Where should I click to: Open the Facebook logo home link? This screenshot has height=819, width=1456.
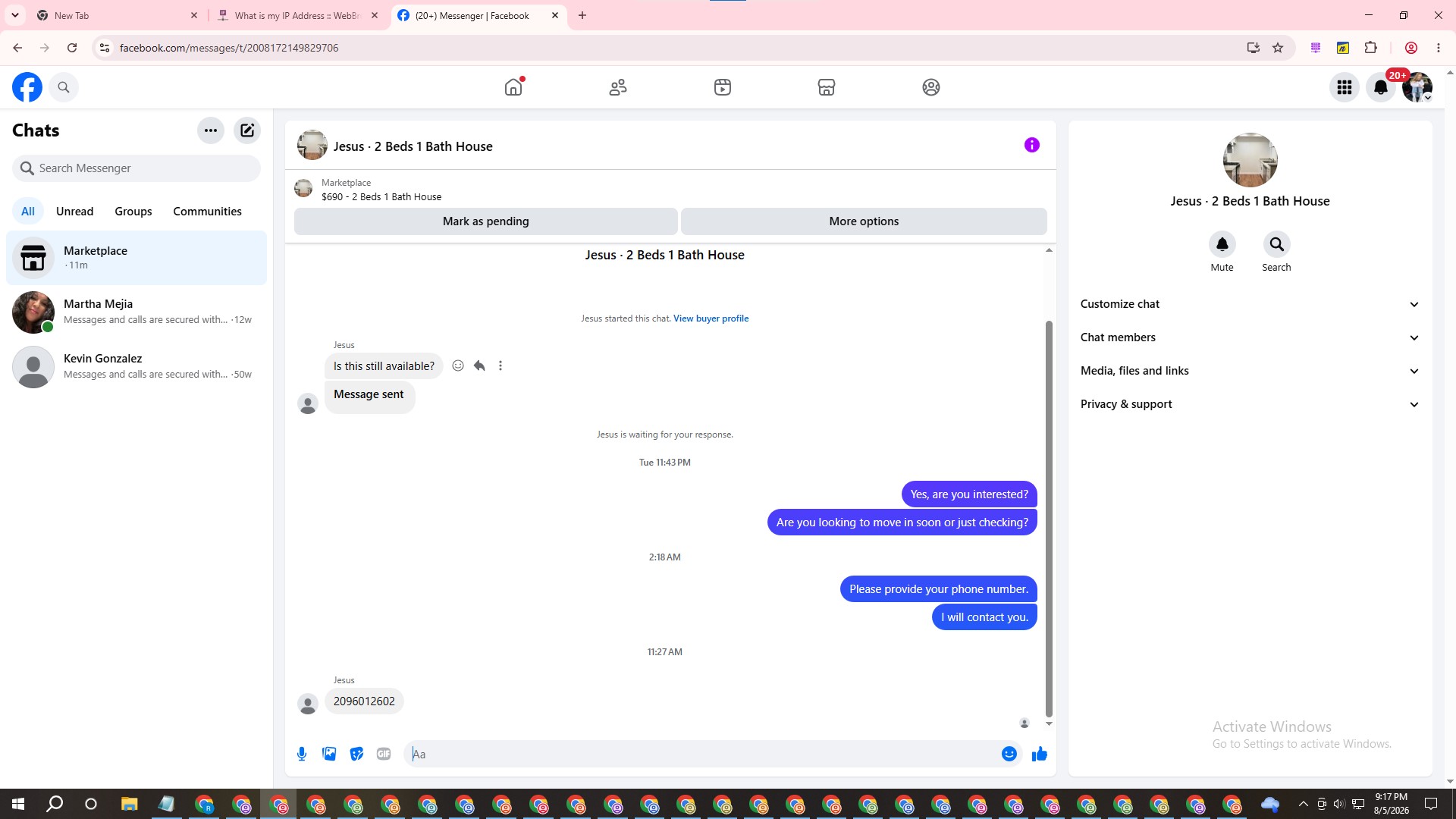click(x=27, y=87)
